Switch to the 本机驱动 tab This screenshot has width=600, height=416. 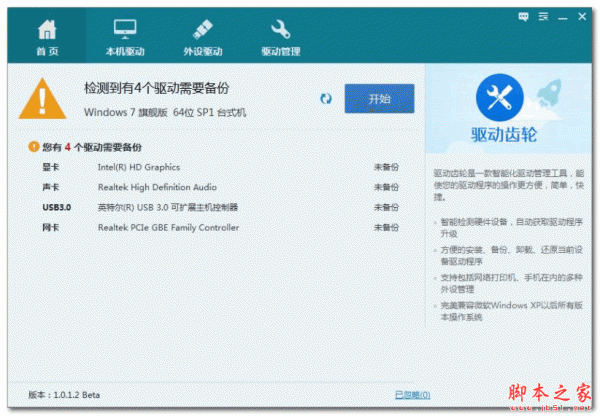[125, 36]
